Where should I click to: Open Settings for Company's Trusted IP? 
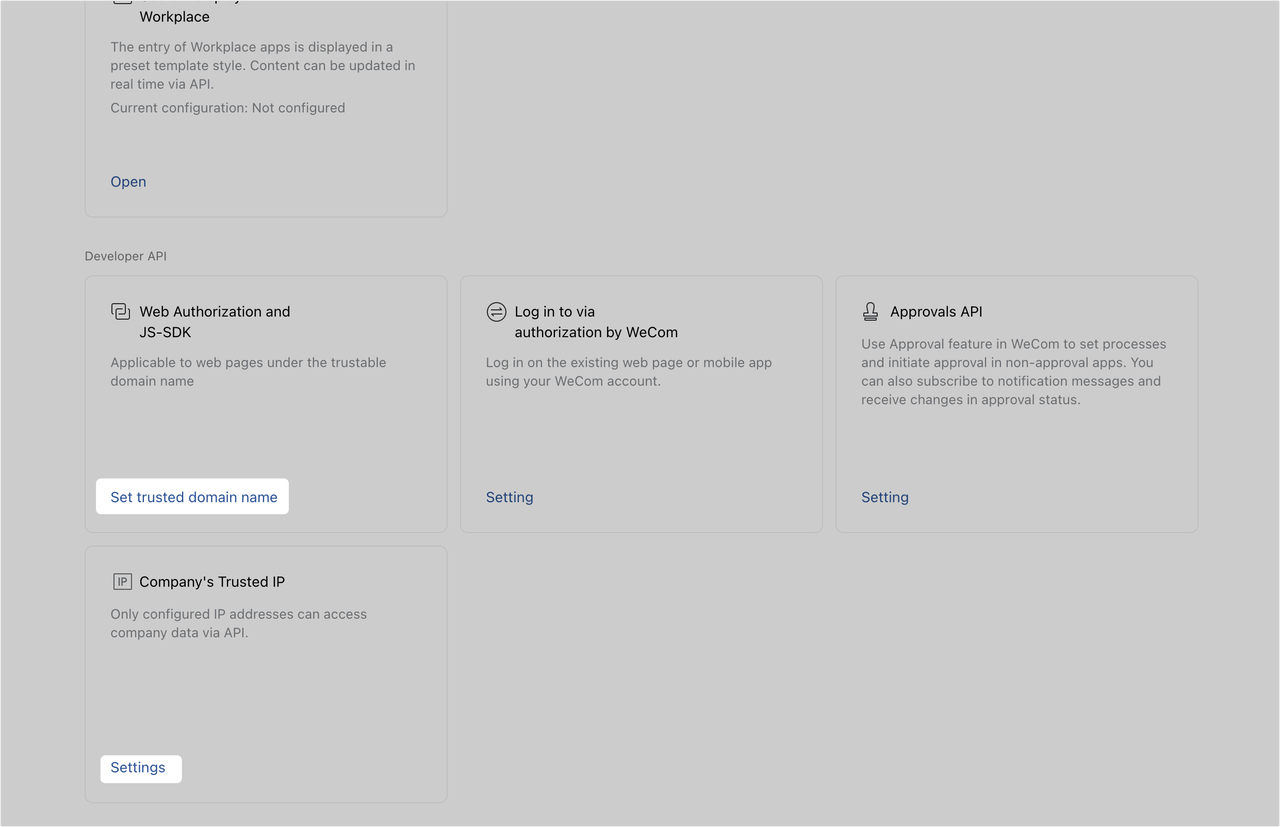click(x=138, y=768)
